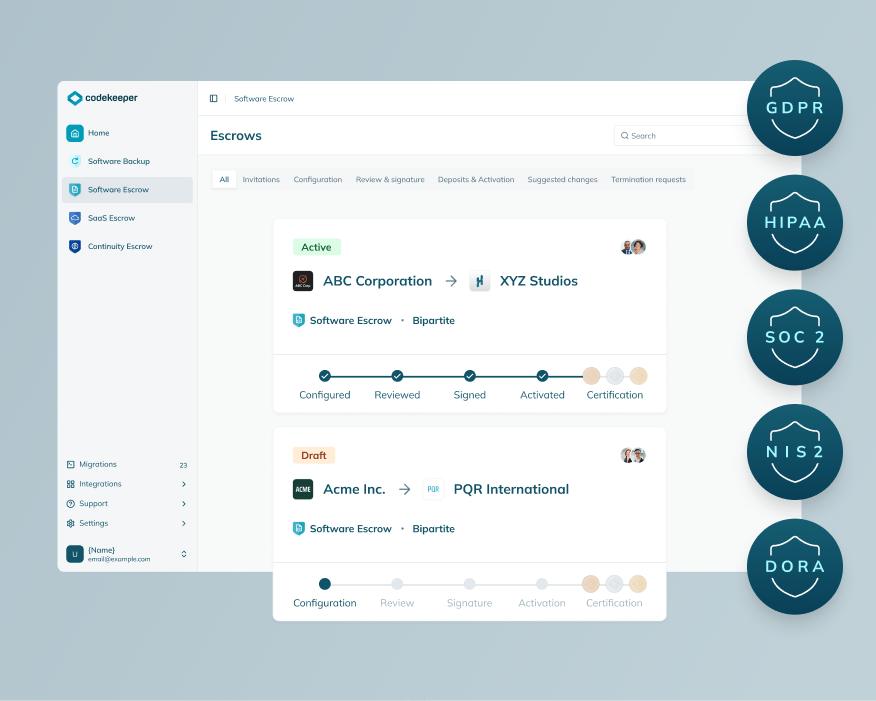Open SaaS Escrow in the sidebar
Image resolution: width=876 pixels, height=701 pixels.
pyautogui.click(x=127, y=218)
